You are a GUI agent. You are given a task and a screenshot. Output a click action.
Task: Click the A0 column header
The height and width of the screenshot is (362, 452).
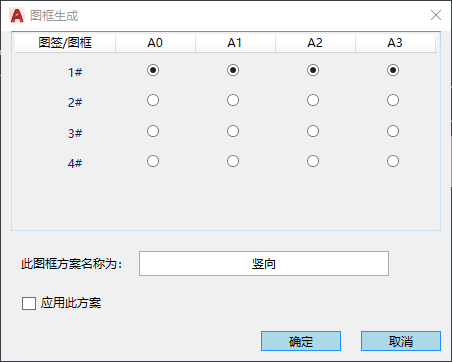[x=155, y=43]
